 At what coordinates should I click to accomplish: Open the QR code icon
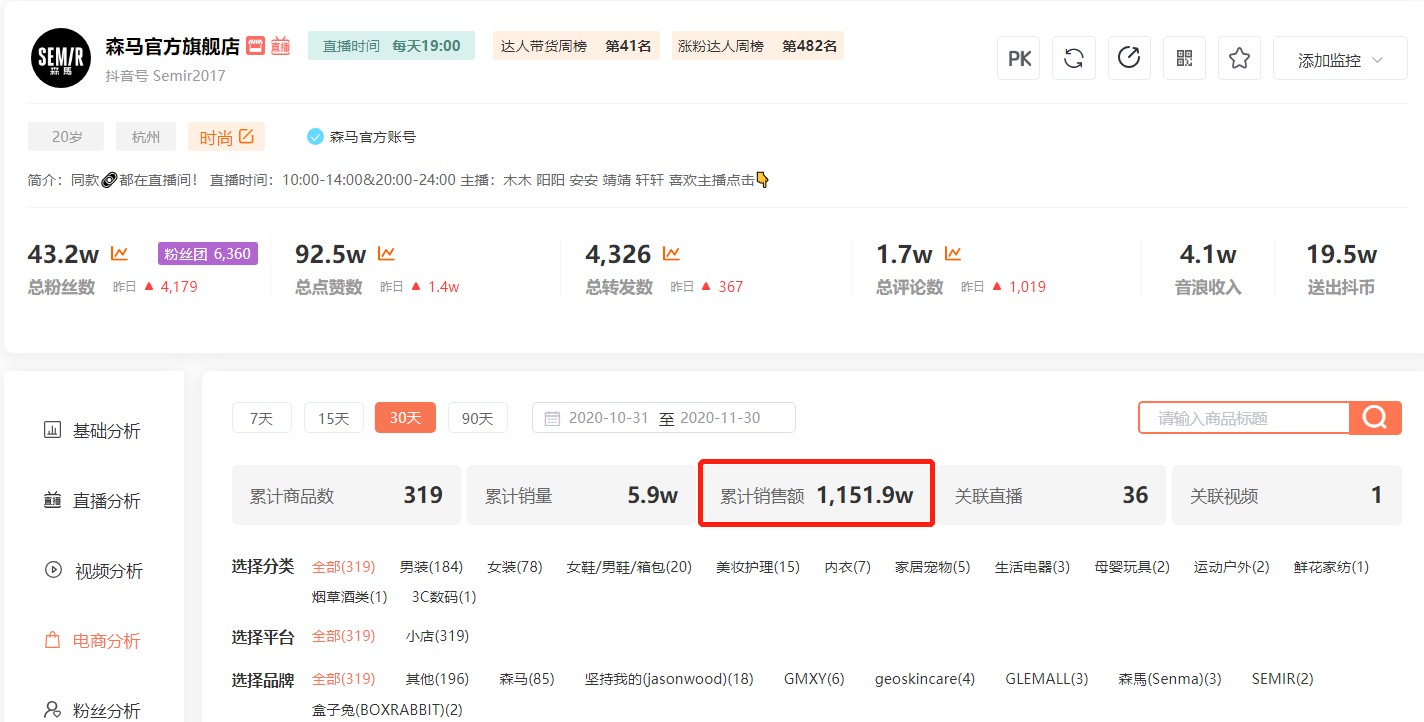point(1184,58)
